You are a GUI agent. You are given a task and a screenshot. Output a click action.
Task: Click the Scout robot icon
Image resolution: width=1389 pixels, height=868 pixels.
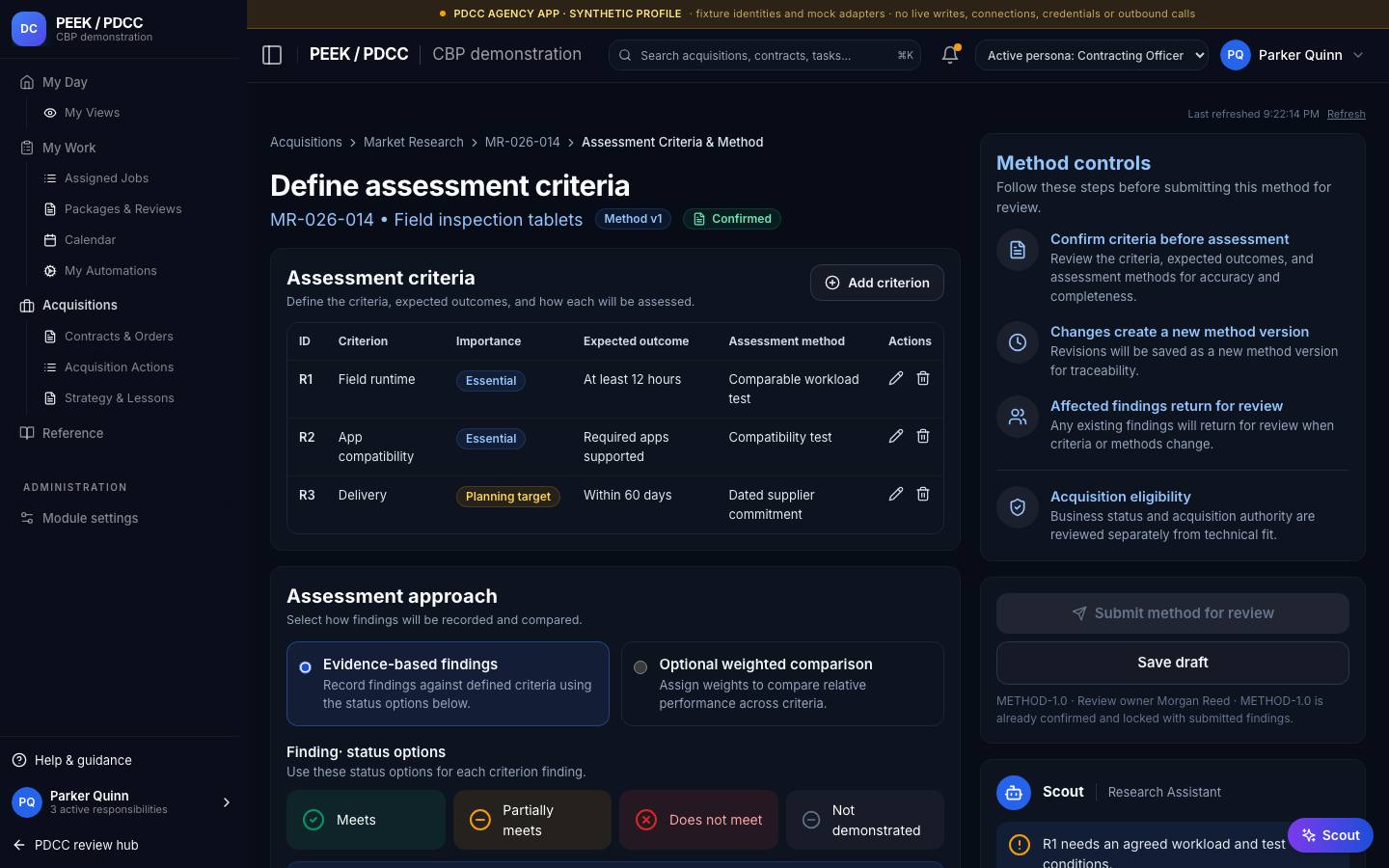(x=1014, y=792)
